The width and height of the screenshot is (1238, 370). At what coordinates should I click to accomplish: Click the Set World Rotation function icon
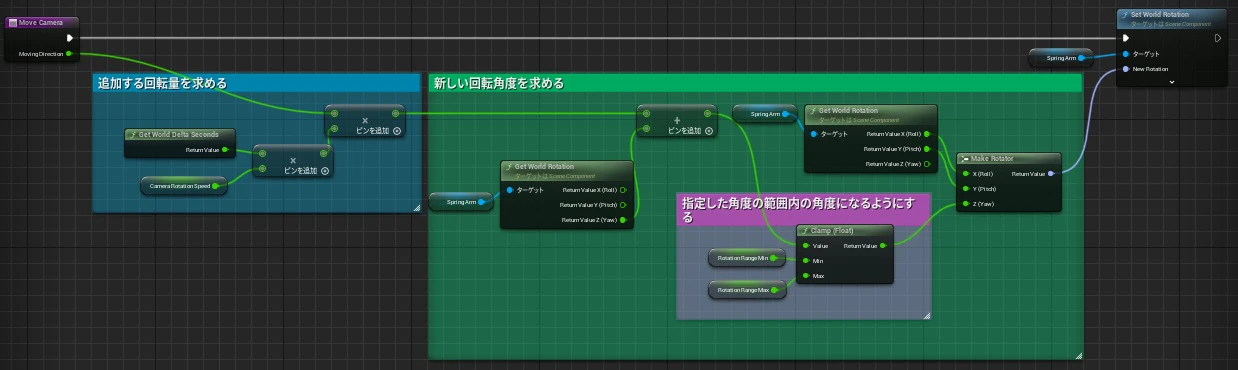1125,15
